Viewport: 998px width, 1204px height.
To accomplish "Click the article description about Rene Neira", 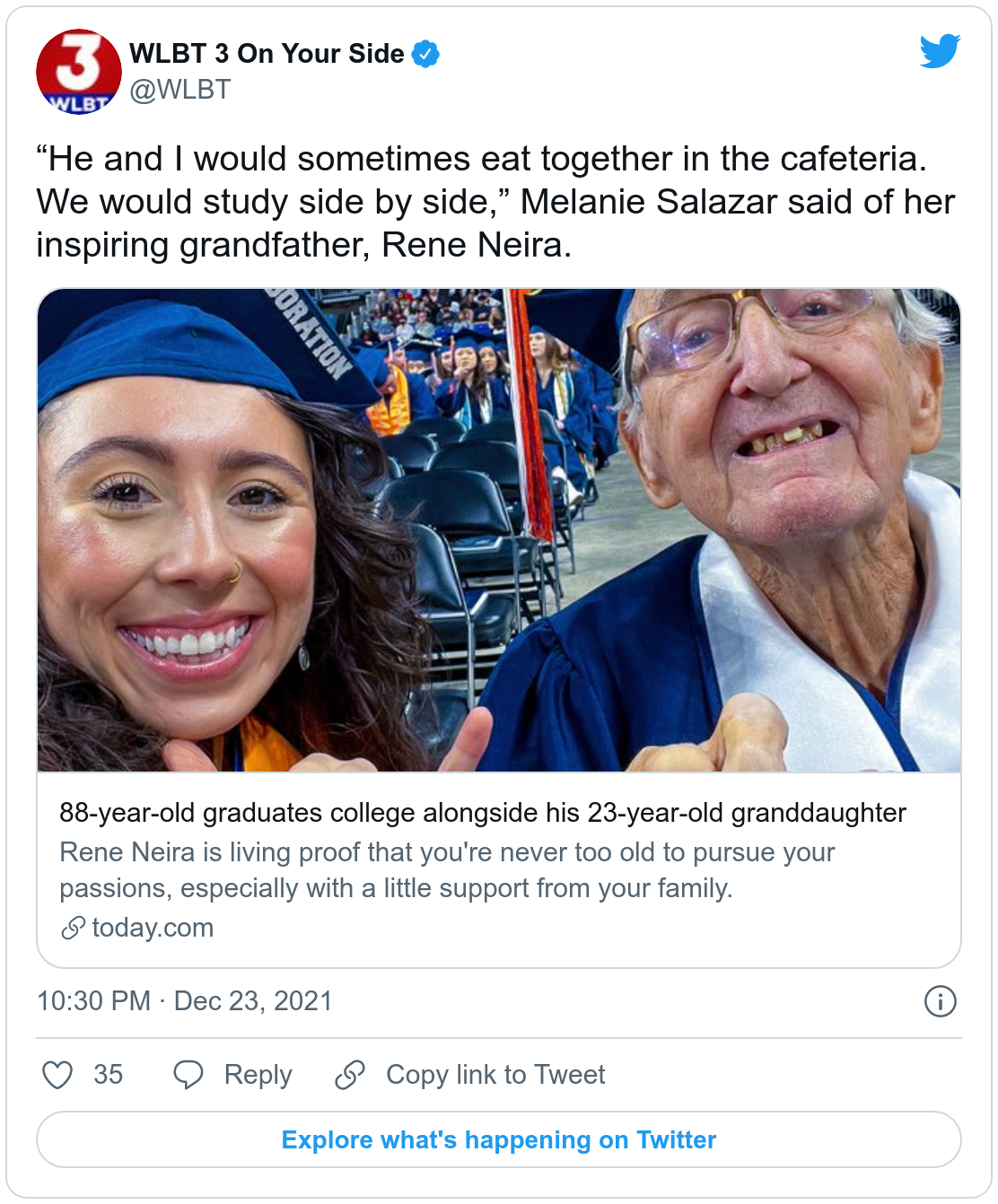I will pos(447,869).
